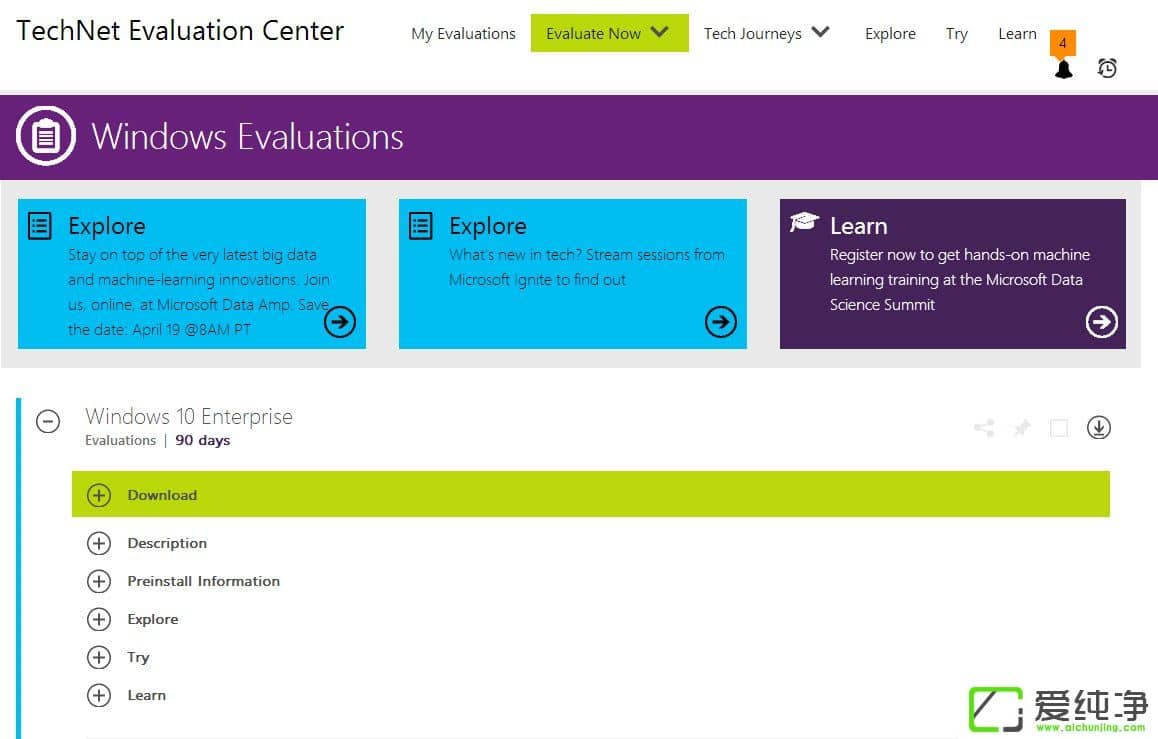1158x739 pixels.
Task: Open Explore in the top navigation
Action: 890,34
